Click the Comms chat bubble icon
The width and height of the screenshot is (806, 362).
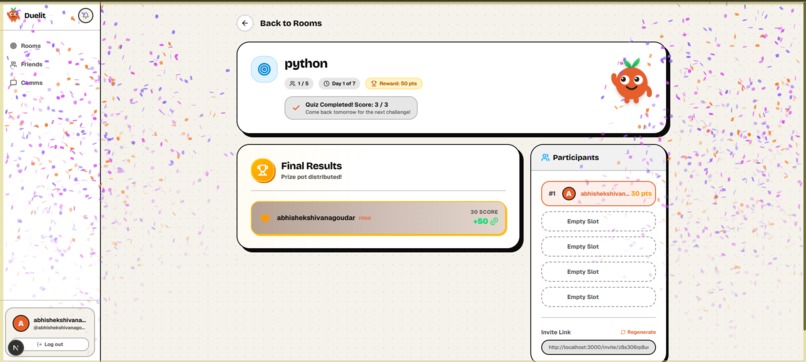click(13, 83)
